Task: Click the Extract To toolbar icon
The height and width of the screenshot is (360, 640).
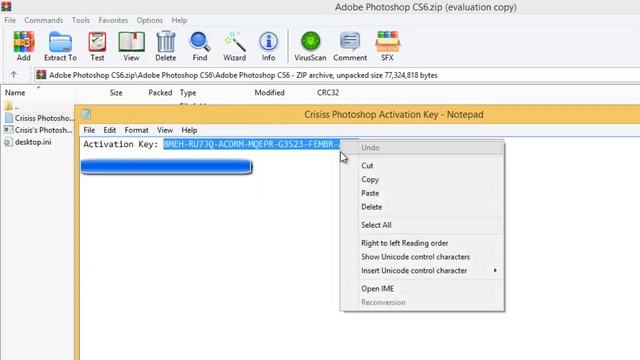Action: (x=60, y=46)
